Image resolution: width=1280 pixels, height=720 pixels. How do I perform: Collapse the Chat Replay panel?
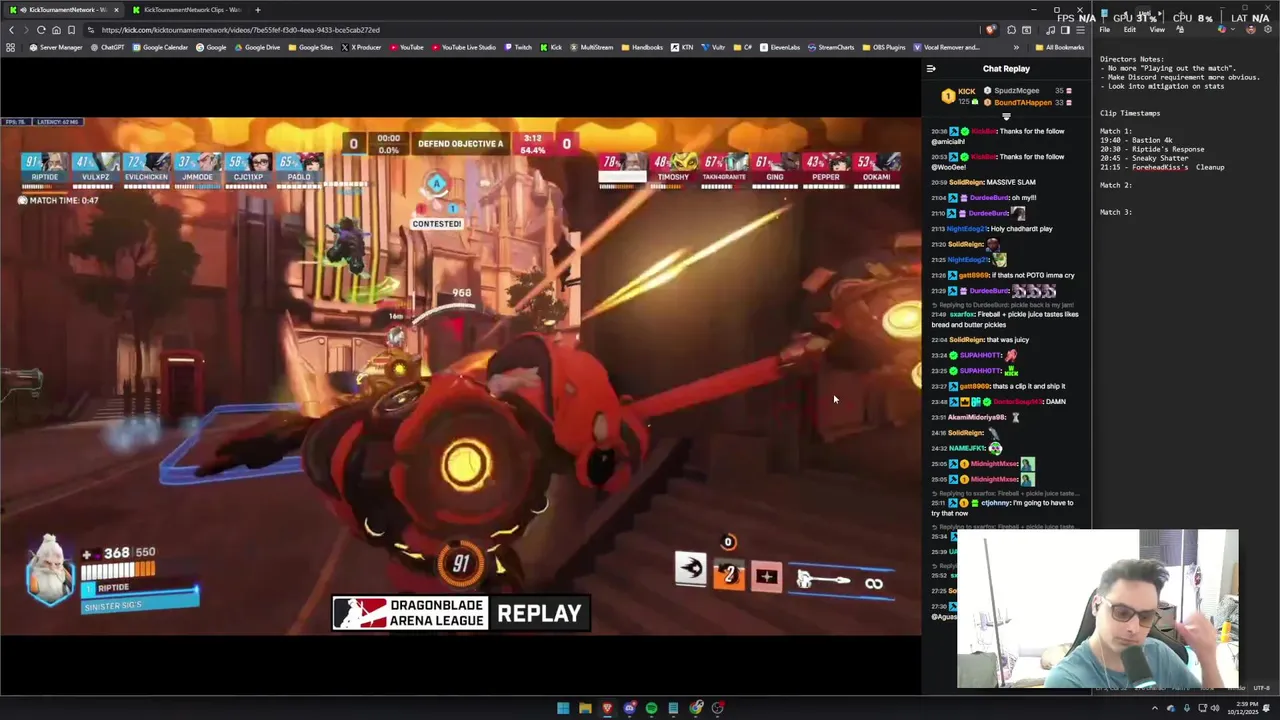coord(931,69)
